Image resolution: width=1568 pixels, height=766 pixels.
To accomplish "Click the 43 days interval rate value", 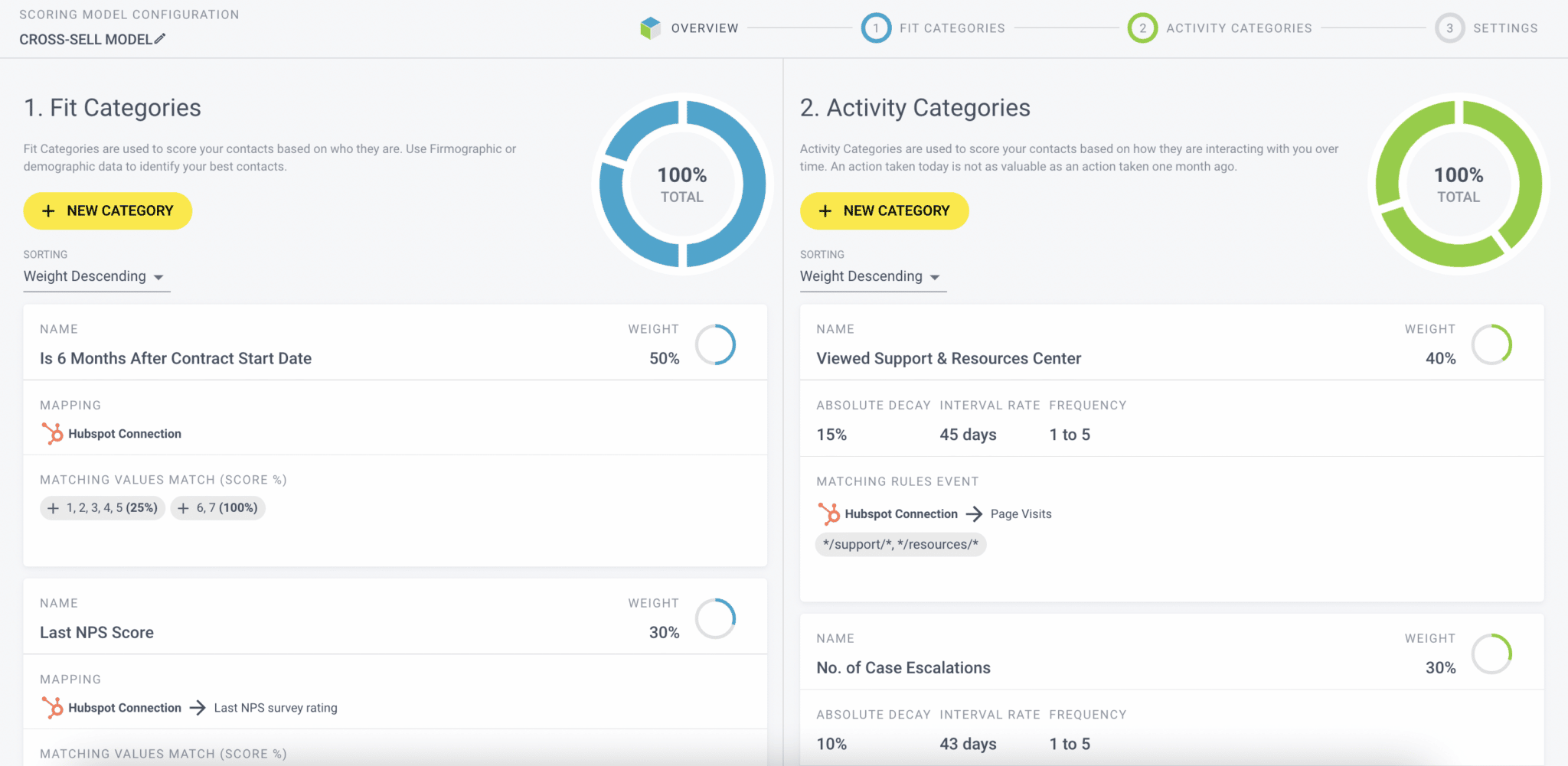I will (968, 744).
